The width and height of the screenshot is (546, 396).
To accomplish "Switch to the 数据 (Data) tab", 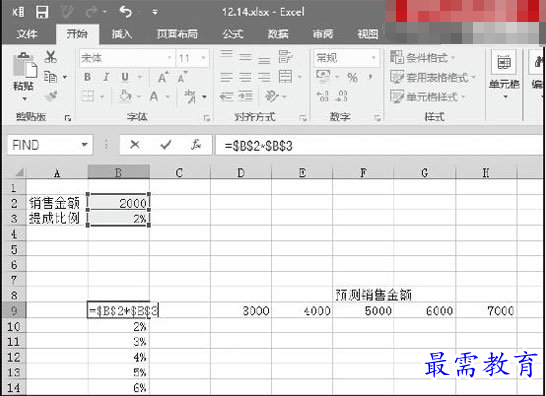I will (278, 34).
